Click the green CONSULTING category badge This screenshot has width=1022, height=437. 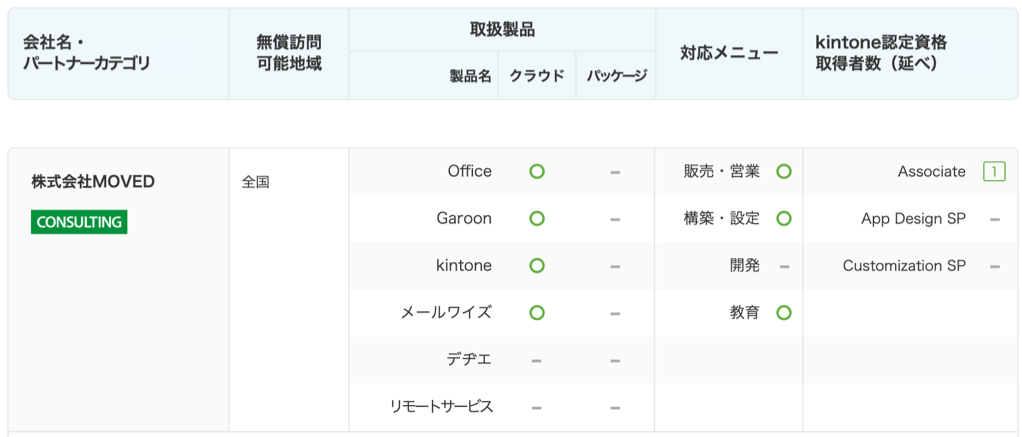click(x=79, y=222)
